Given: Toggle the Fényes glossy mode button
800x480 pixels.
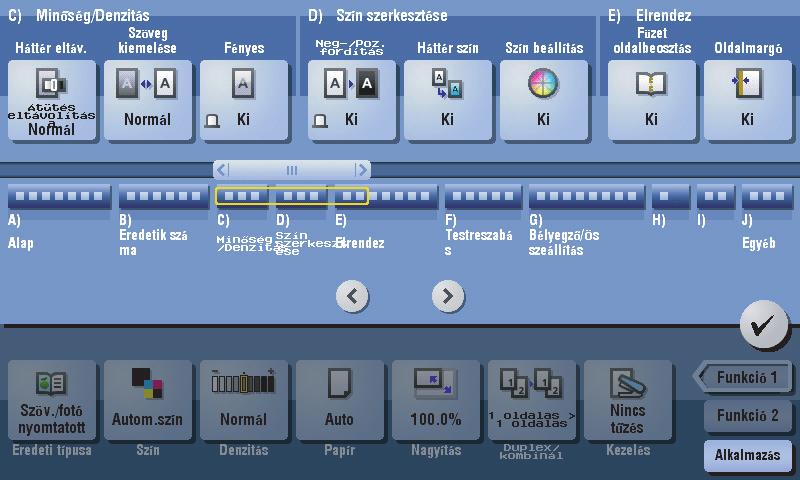Looking at the screenshot, I should (244, 100).
